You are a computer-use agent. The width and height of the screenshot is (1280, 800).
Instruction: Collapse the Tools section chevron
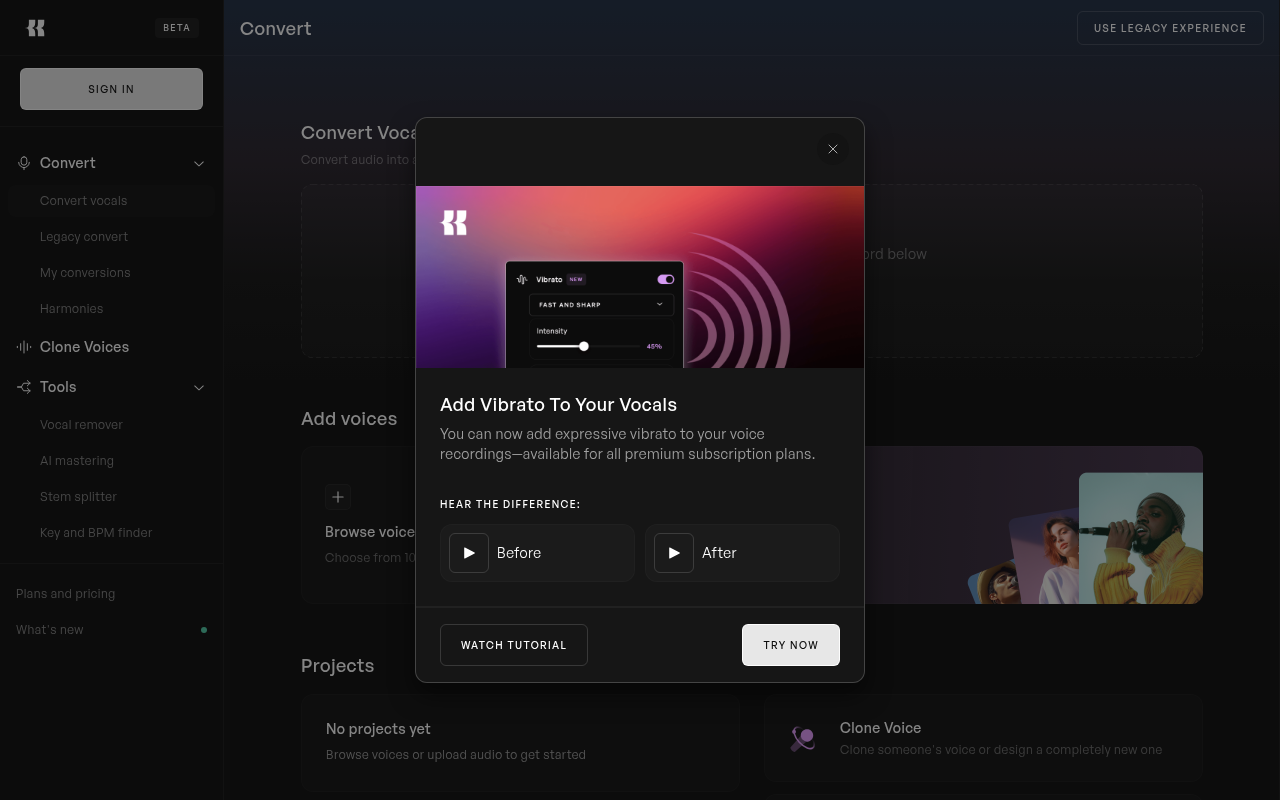tap(199, 387)
